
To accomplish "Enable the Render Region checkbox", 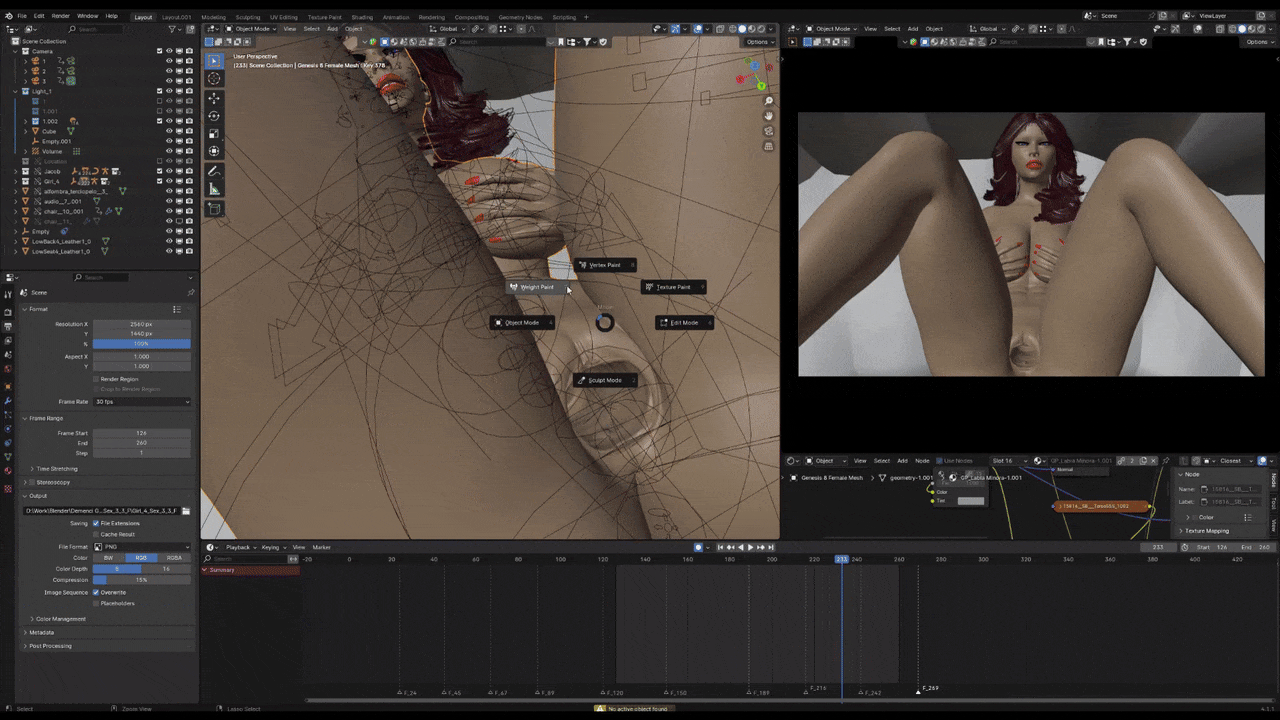I will 97,379.
